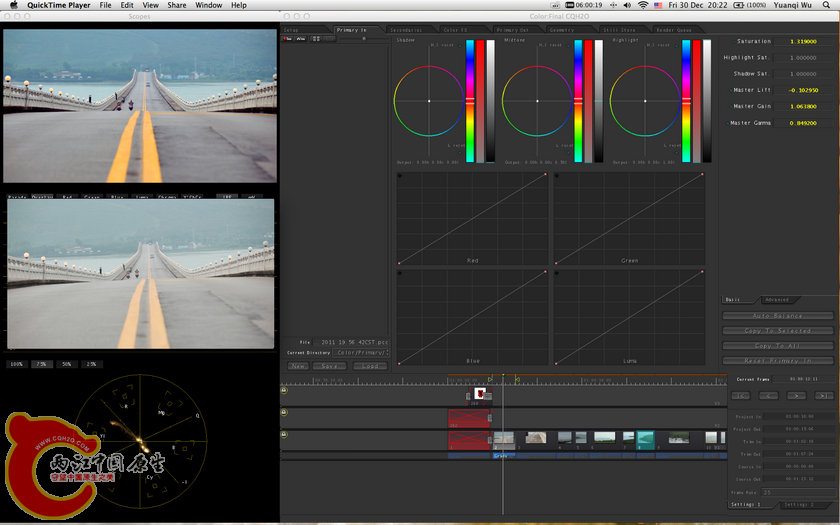Reset the Luma curve via its corner dot

coord(557,273)
